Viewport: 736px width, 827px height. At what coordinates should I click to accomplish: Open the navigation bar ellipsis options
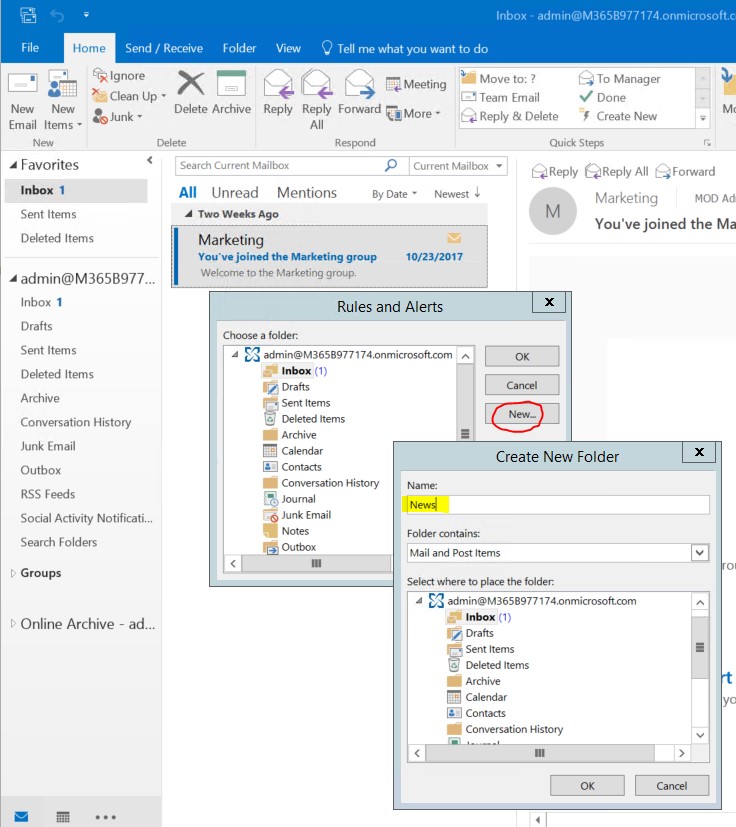click(x=106, y=817)
